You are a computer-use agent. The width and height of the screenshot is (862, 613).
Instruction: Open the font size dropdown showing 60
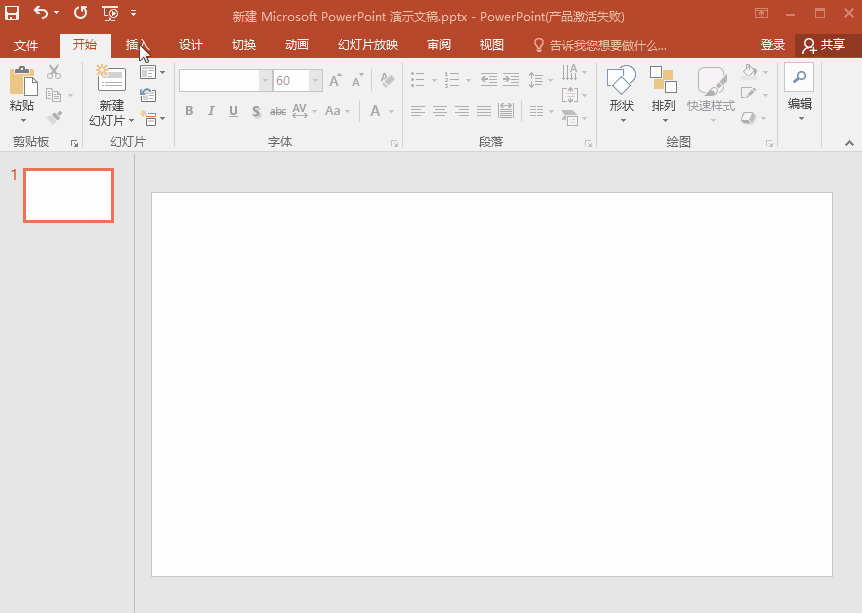click(x=316, y=81)
